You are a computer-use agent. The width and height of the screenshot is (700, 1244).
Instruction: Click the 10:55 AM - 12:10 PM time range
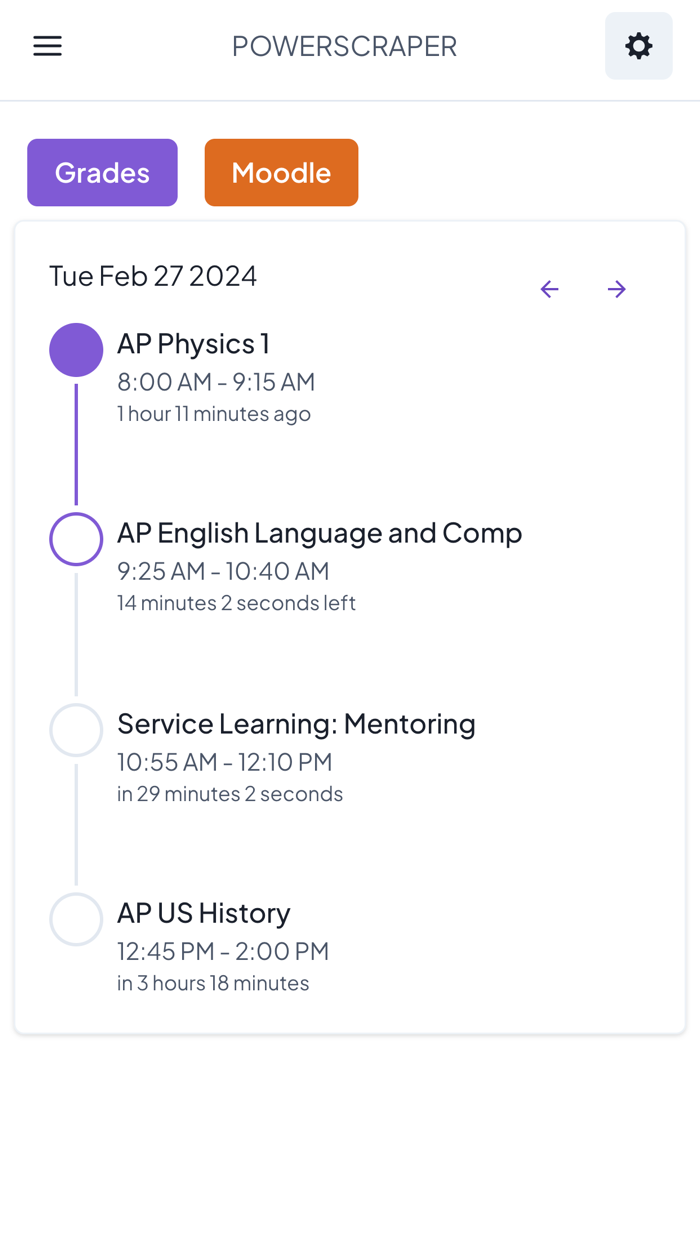[x=224, y=762]
